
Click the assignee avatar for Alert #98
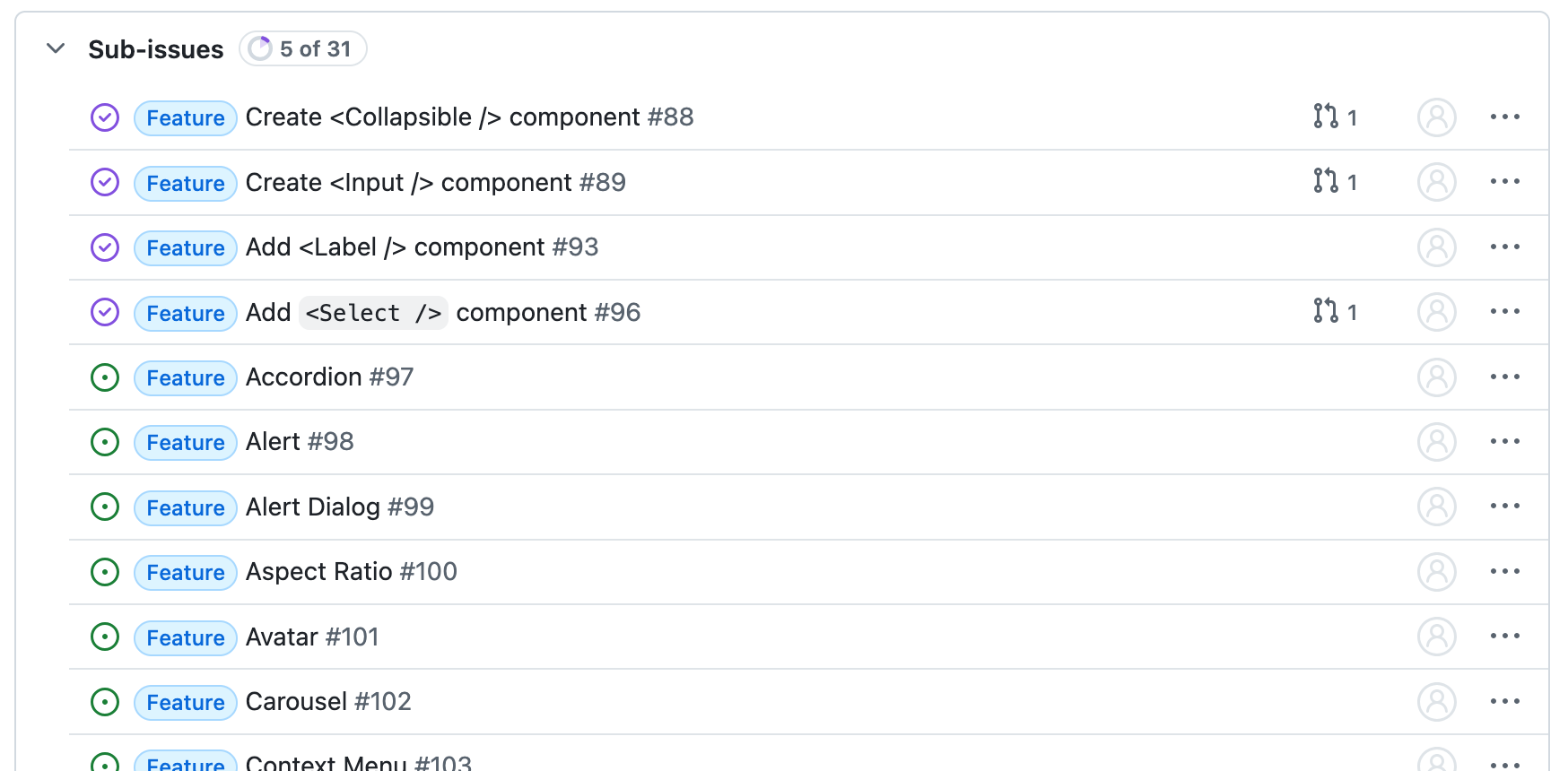[1436, 442]
